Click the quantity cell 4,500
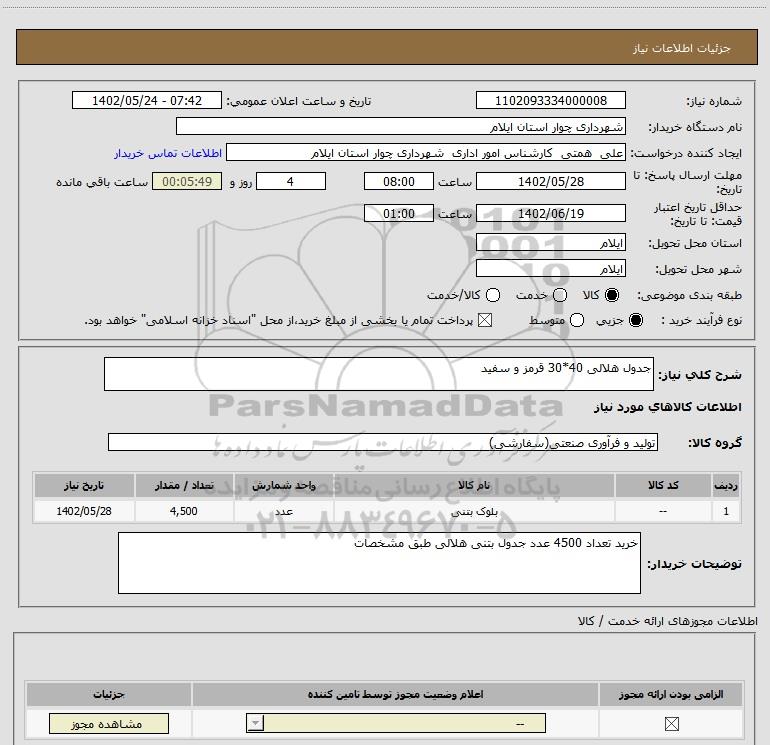The width and height of the screenshot is (770, 745). [184, 511]
